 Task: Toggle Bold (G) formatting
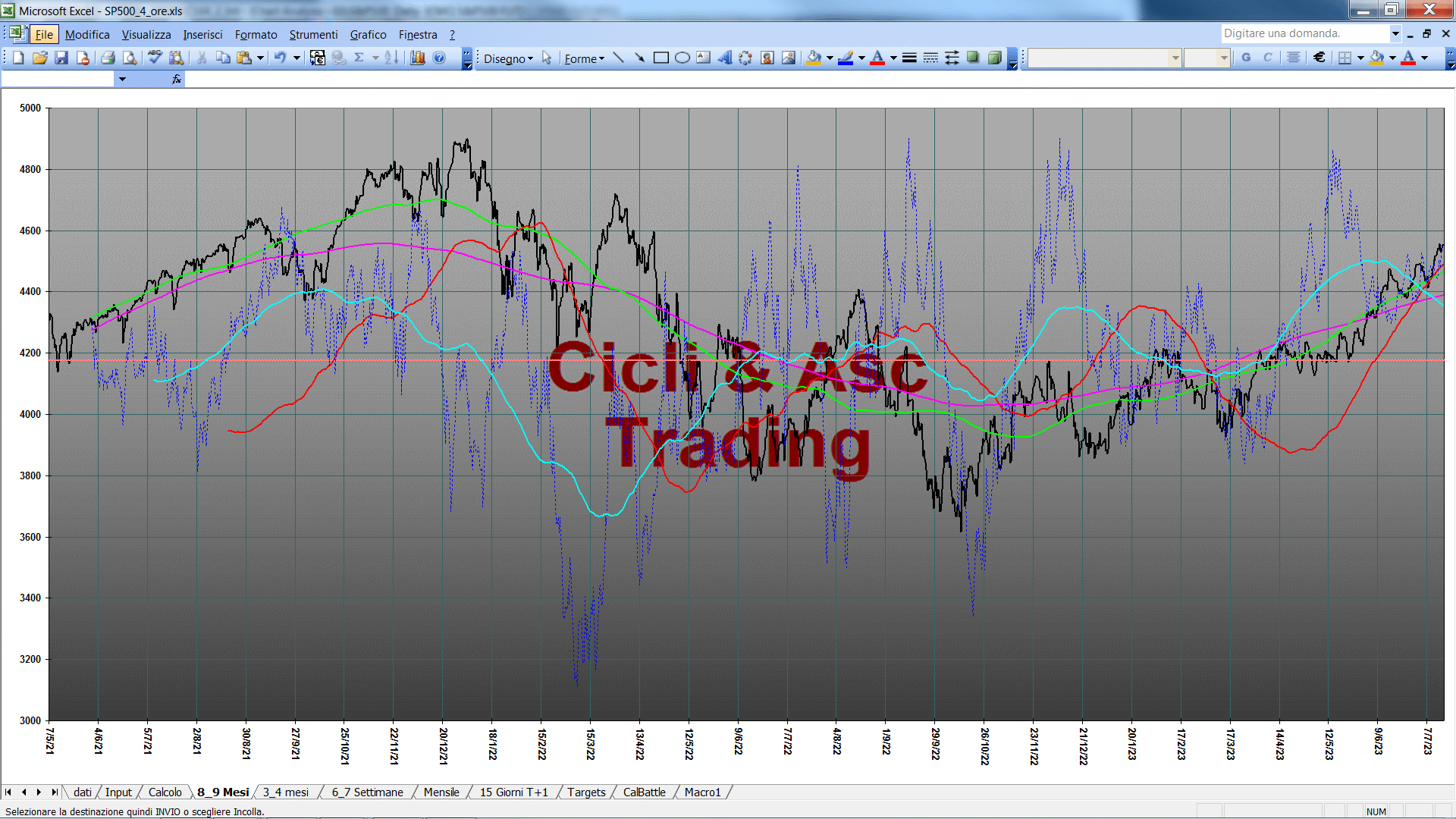tap(1246, 58)
